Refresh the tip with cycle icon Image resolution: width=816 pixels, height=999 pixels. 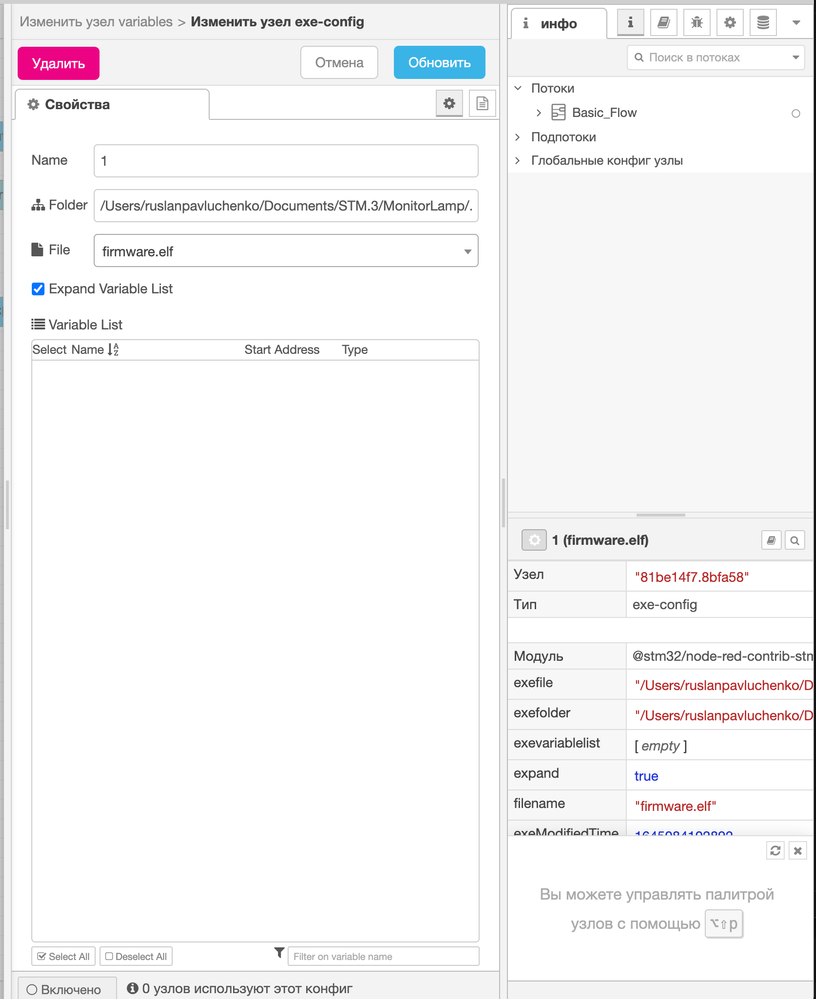[x=775, y=851]
